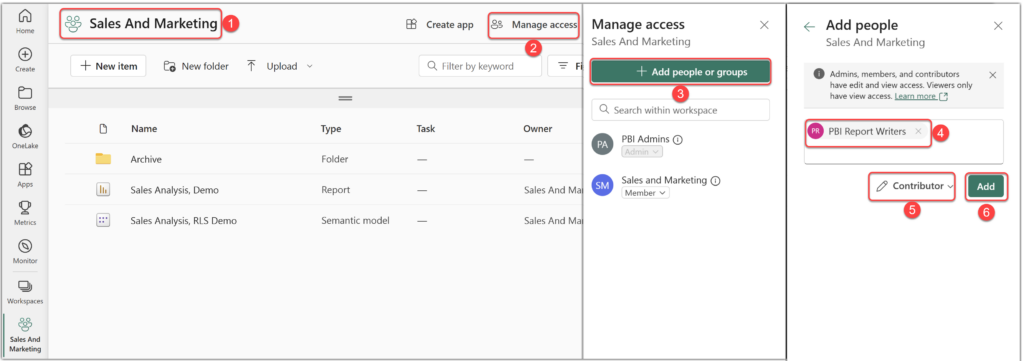Open the Archive folder

pyautogui.click(x=146, y=159)
